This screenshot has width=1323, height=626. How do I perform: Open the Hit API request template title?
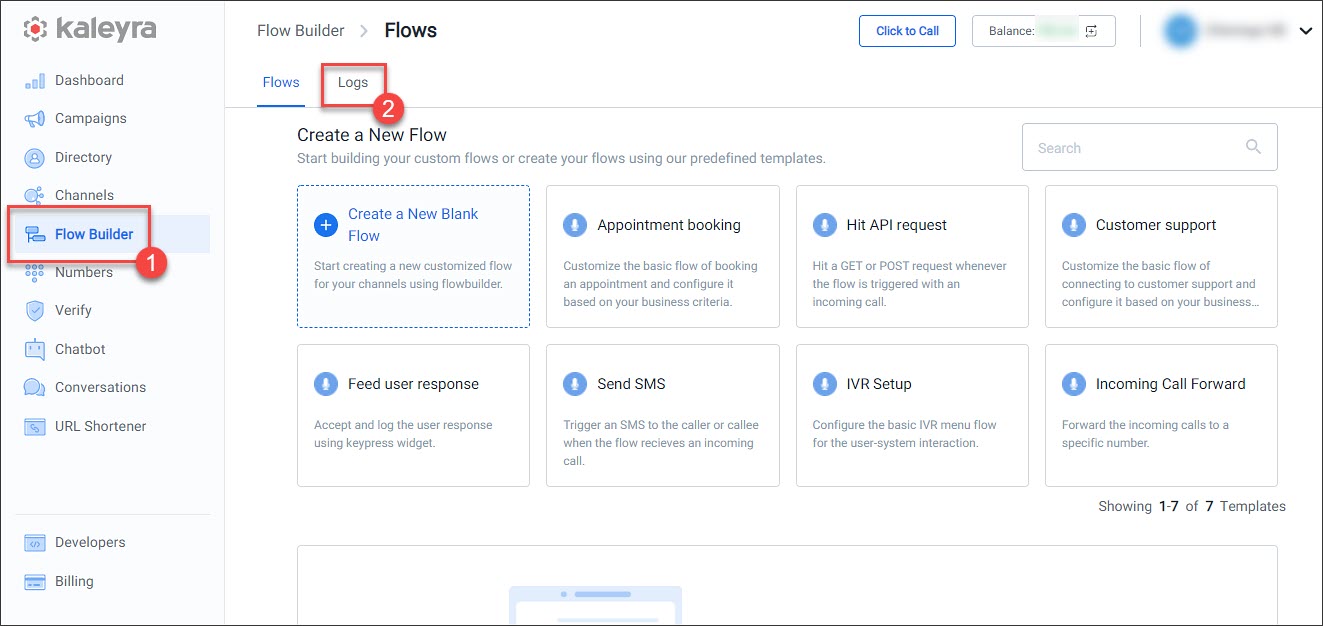(x=896, y=225)
